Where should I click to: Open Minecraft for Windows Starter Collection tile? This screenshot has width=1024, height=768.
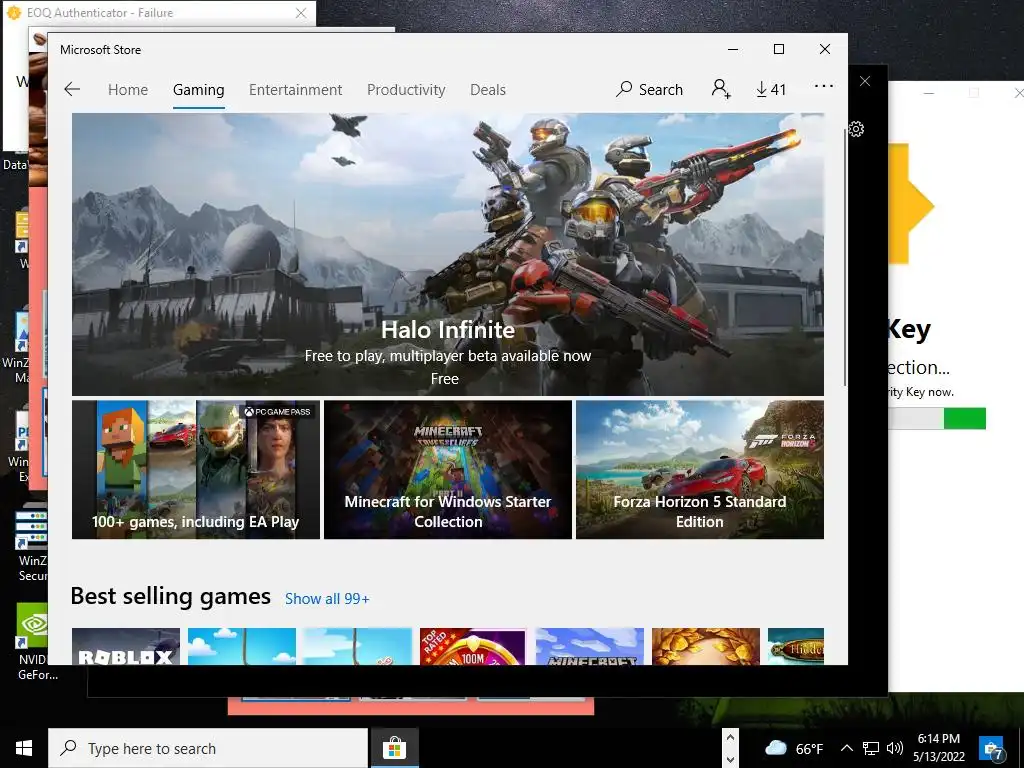448,470
